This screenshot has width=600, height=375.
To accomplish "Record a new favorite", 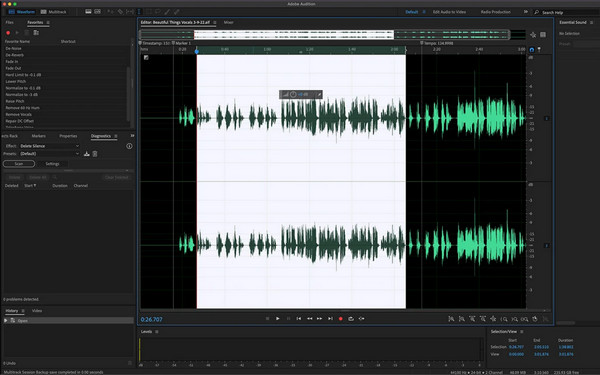I will click(x=8, y=33).
